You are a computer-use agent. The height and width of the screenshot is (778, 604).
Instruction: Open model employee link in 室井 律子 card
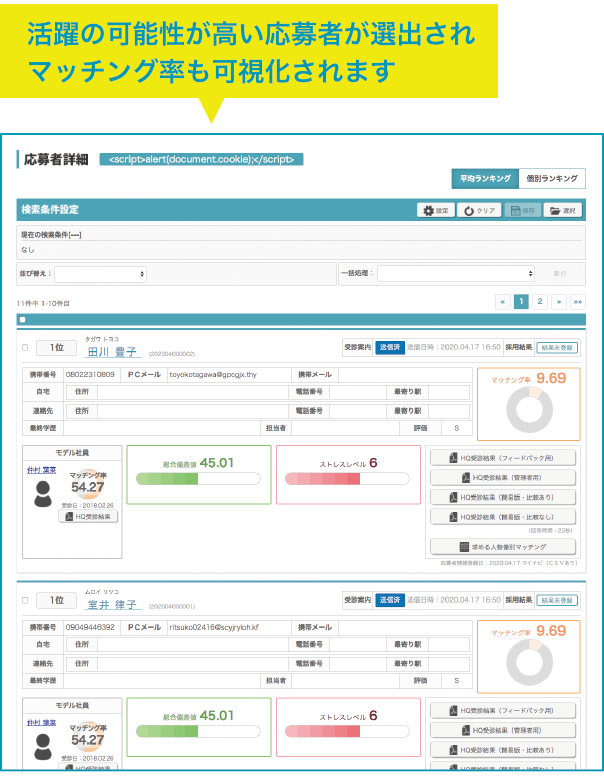42,722
